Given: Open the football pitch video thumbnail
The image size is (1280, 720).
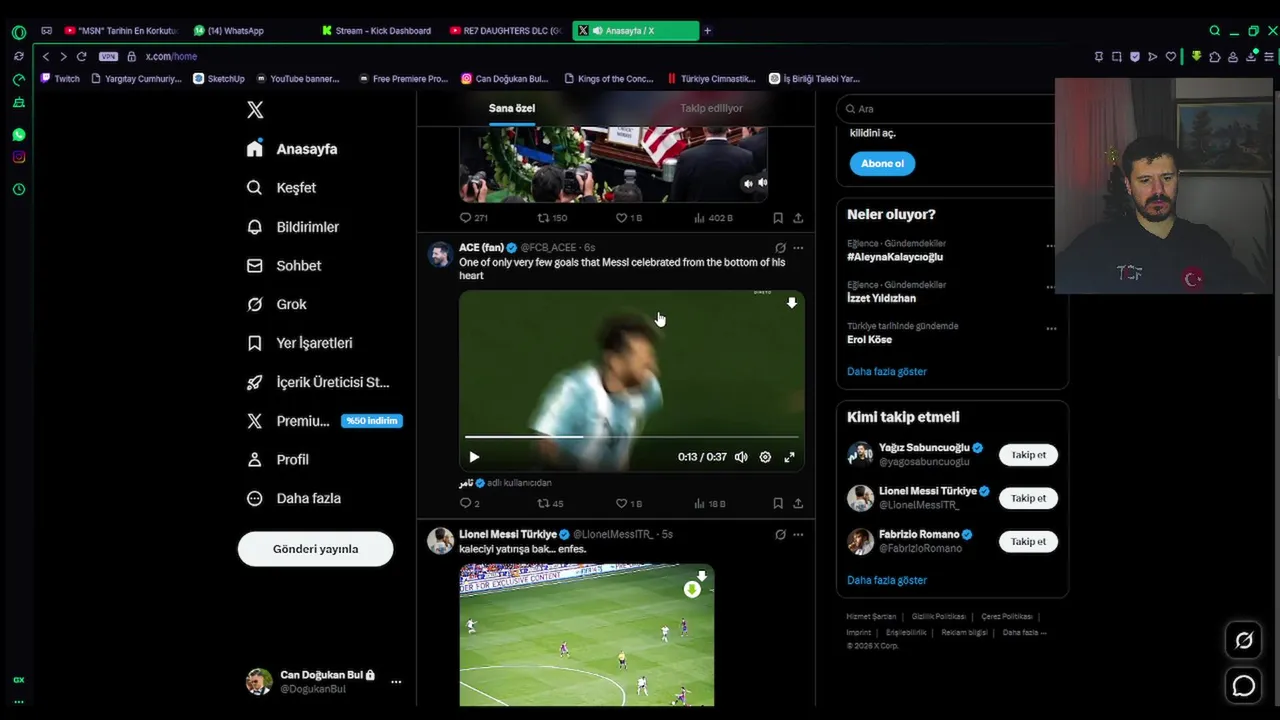Looking at the screenshot, I should point(587,635).
